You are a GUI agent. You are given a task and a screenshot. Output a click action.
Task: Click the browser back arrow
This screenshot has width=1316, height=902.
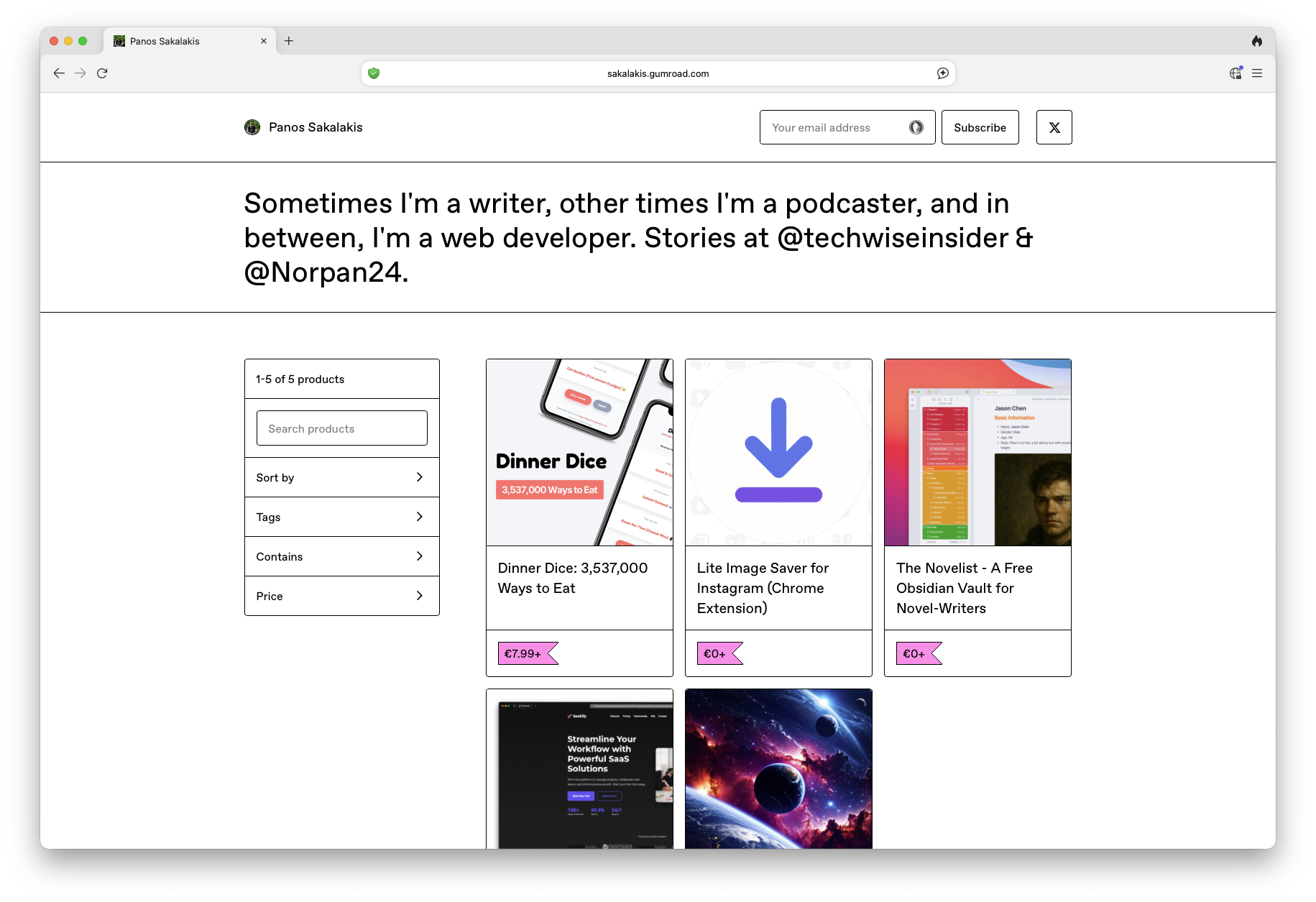point(59,73)
